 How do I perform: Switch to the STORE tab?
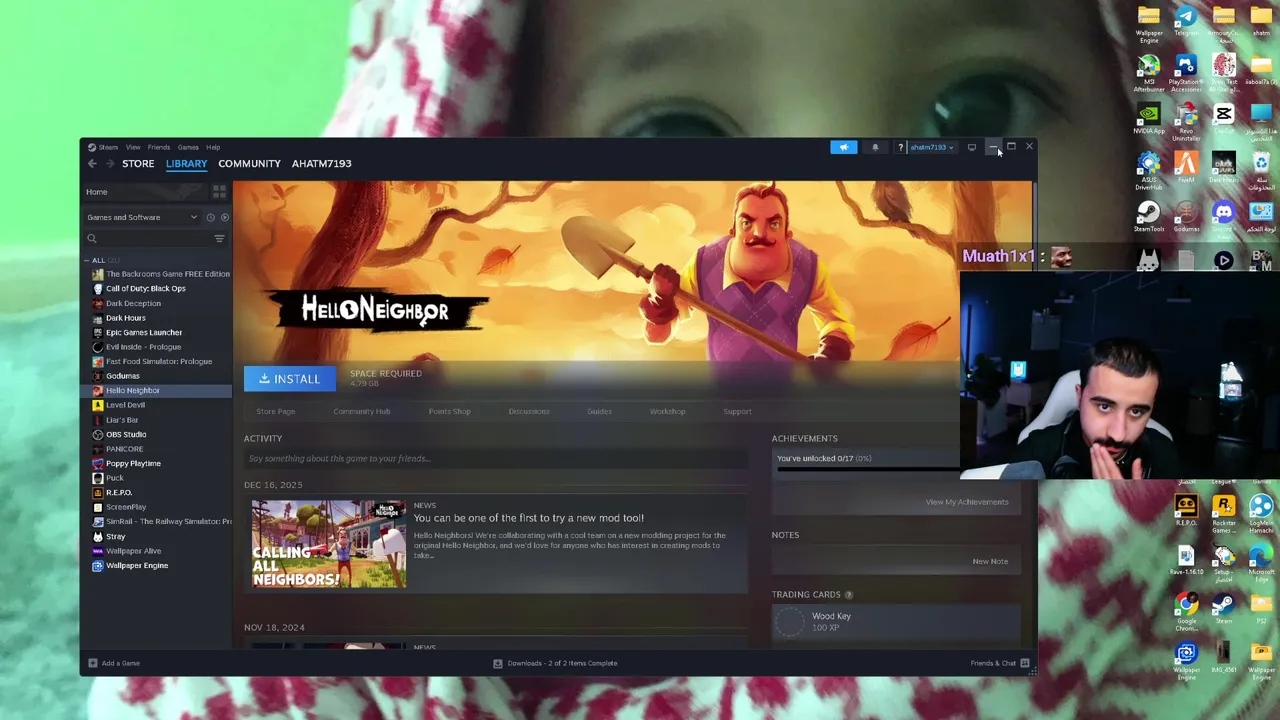click(138, 164)
